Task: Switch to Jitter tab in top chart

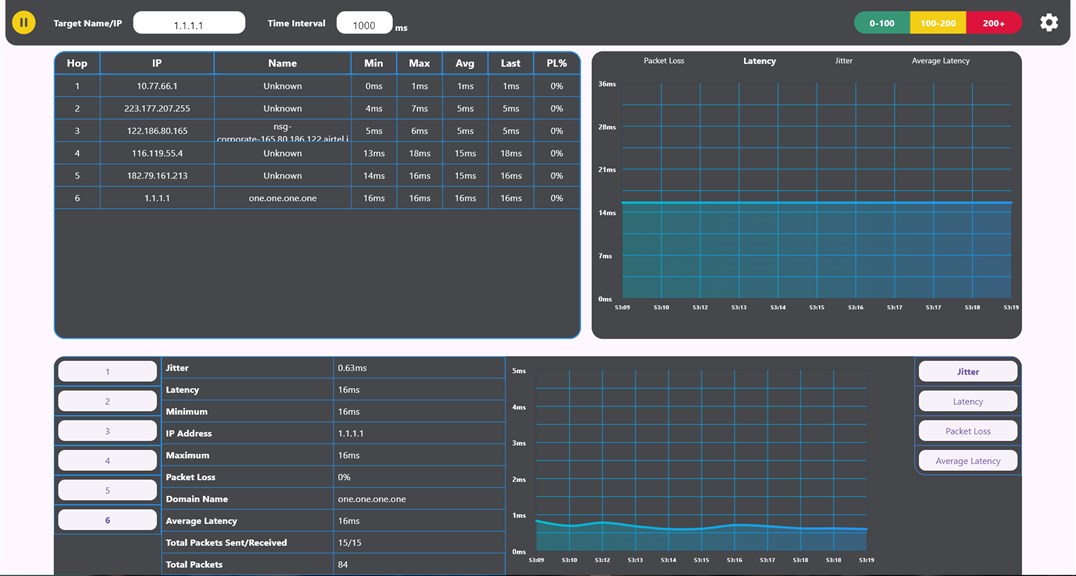Action: [844, 61]
